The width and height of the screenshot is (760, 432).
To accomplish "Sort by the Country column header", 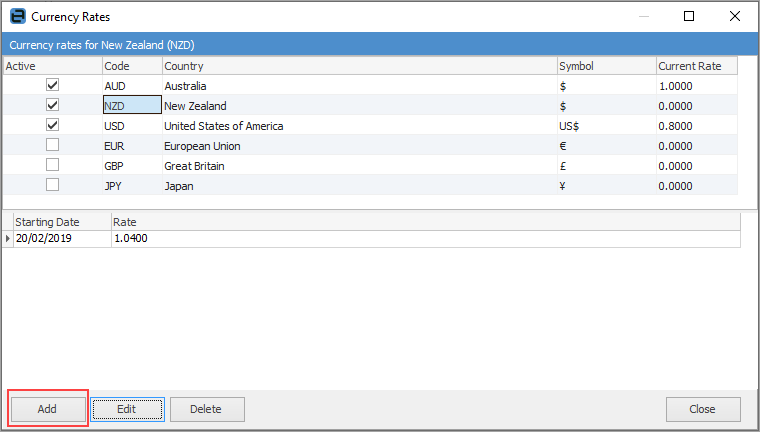I will [x=359, y=66].
